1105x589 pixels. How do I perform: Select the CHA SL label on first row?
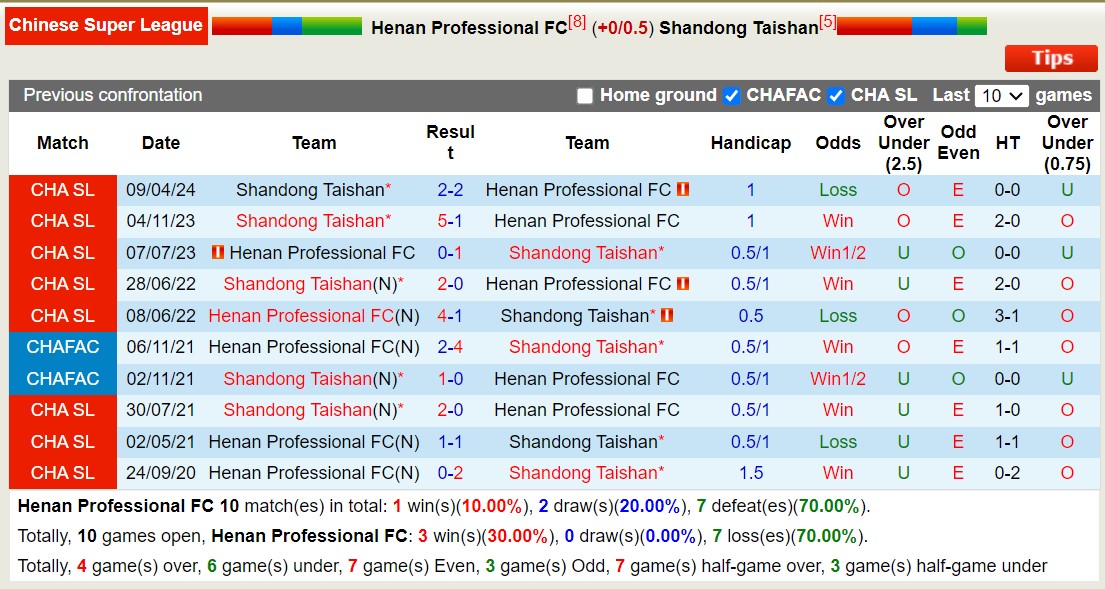pos(62,190)
